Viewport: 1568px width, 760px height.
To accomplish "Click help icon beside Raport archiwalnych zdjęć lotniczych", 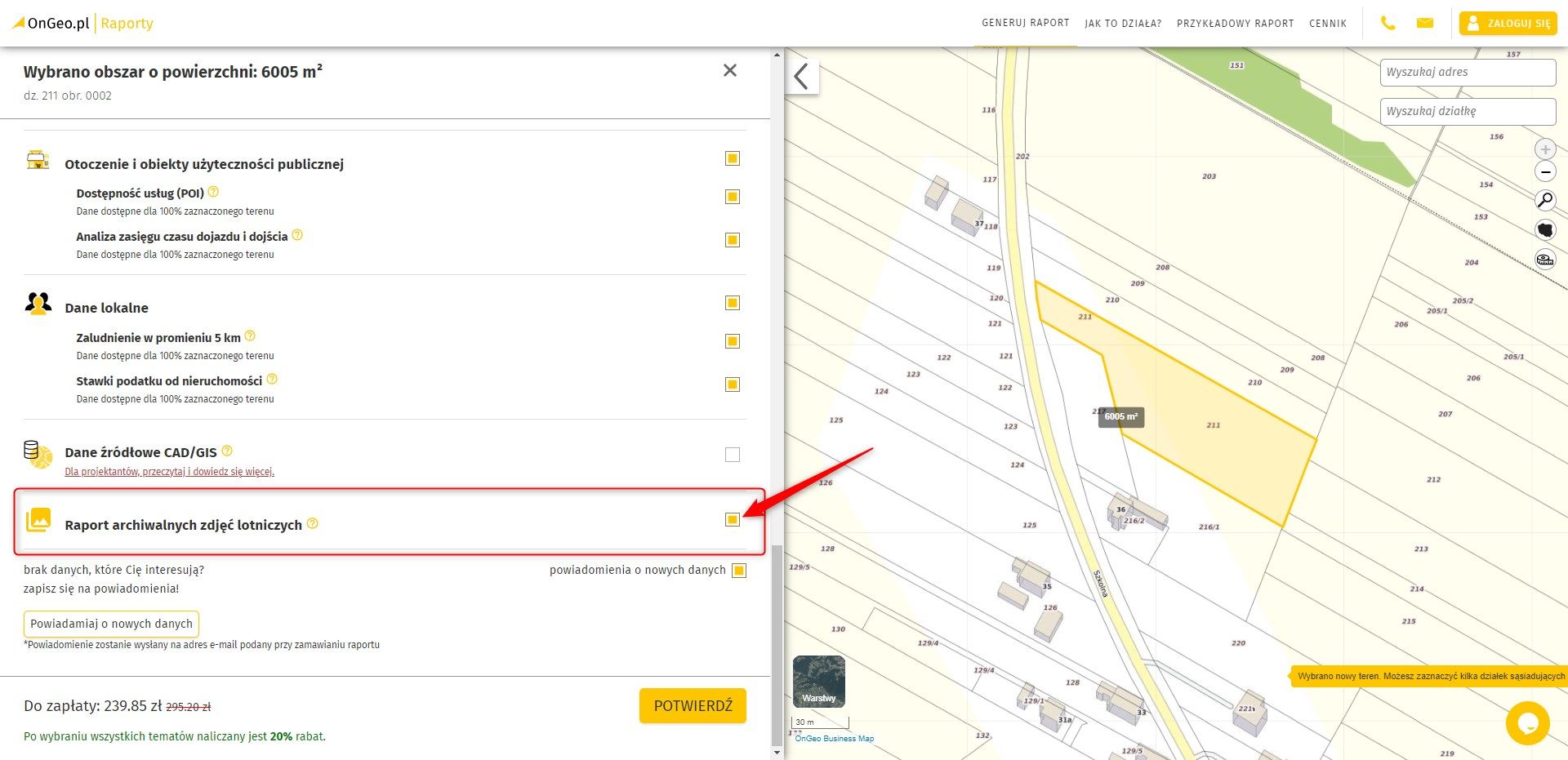I will click(x=312, y=524).
